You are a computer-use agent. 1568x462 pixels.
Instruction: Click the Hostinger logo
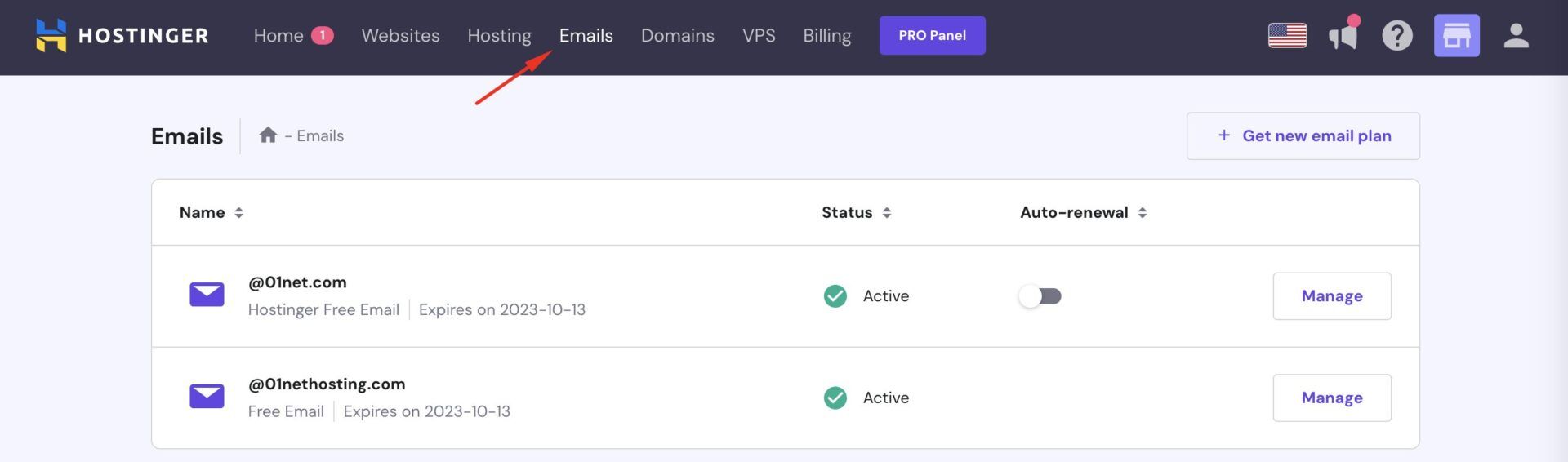tap(122, 35)
